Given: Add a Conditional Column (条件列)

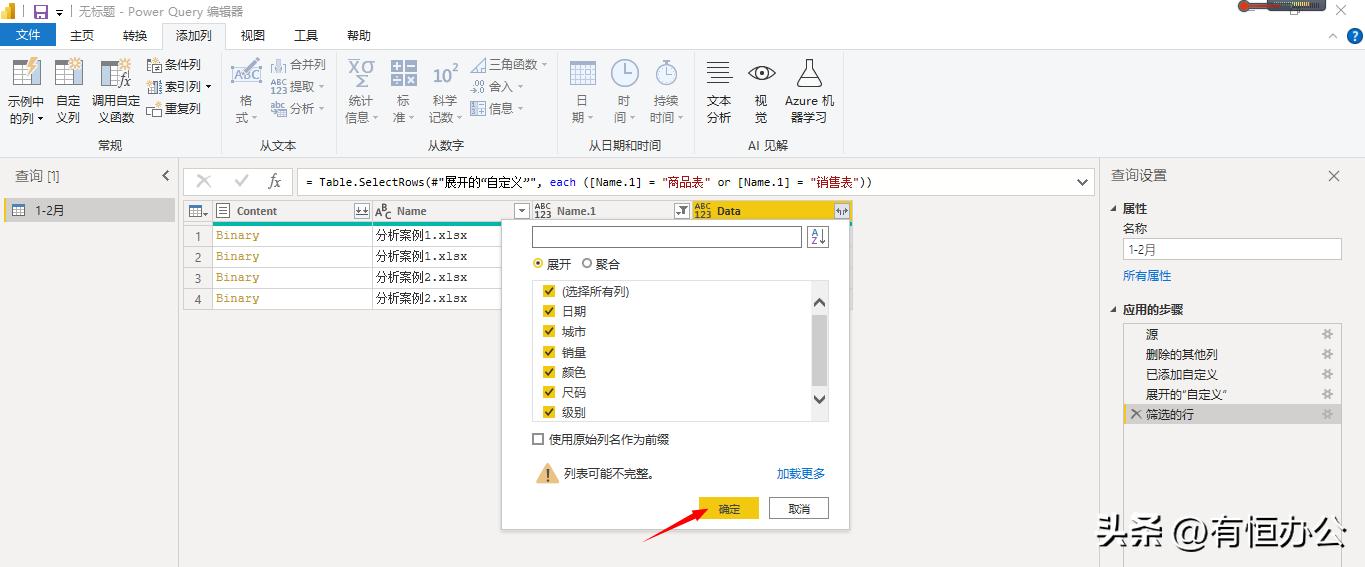Looking at the screenshot, I should [x=174, y=64].
